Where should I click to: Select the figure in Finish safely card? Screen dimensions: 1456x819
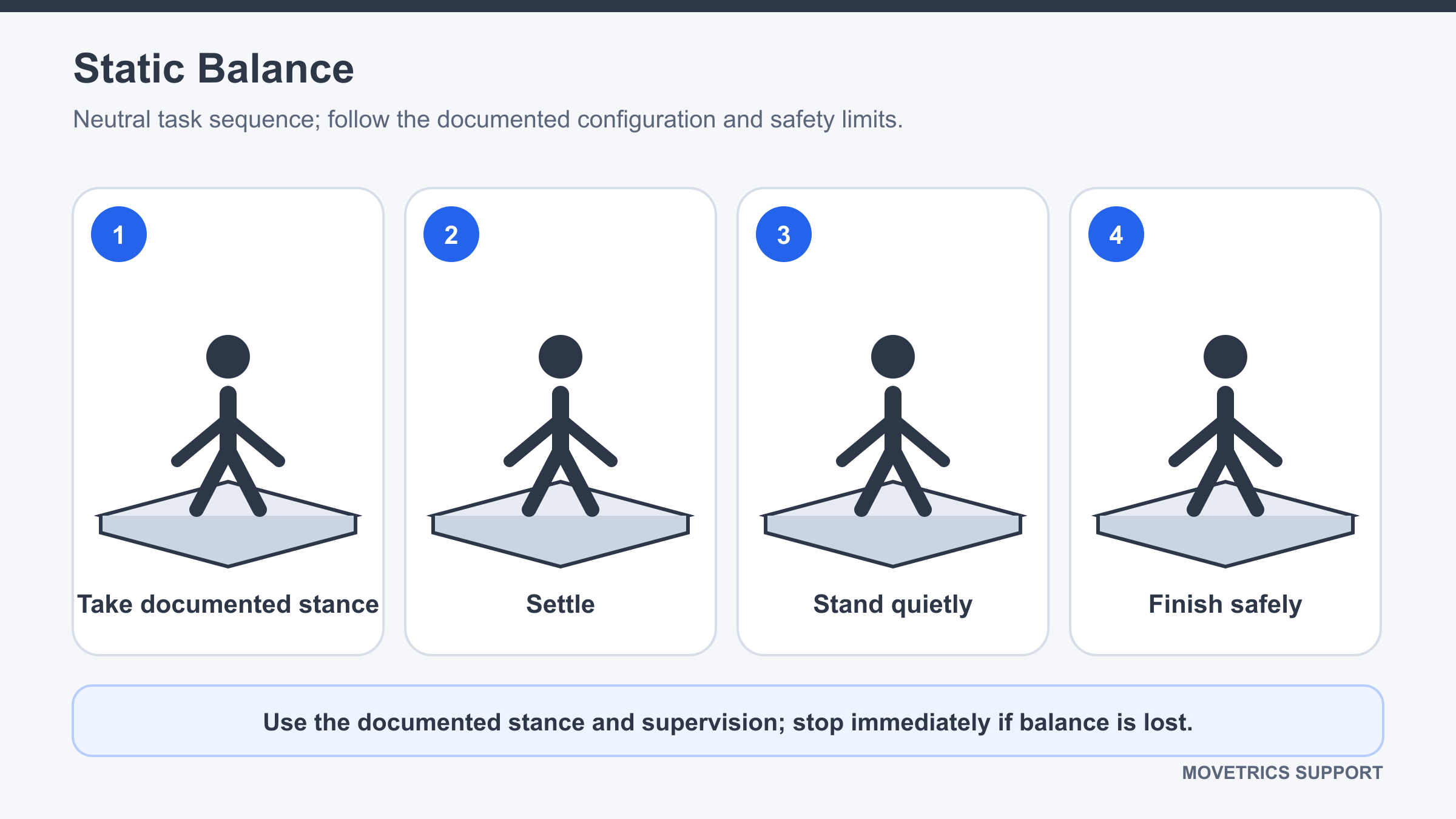[x=1225, y=425]
